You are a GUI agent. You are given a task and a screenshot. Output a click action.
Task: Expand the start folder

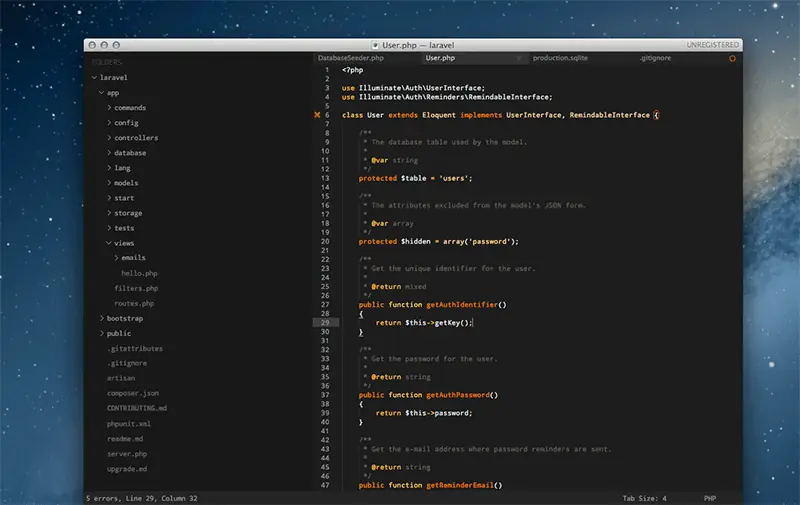pos(109,197)
